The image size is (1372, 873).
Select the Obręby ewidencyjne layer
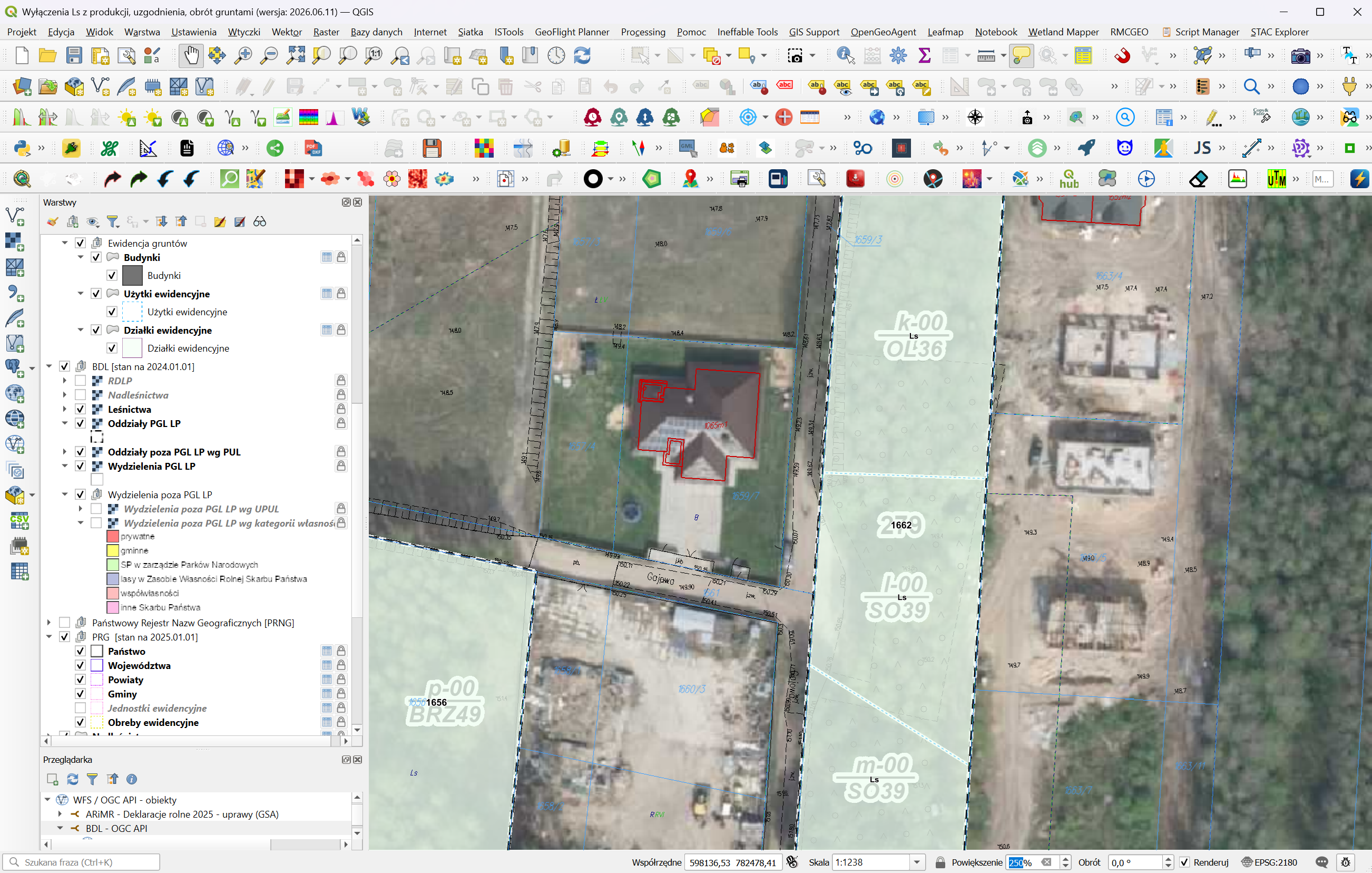coord(153,722)
